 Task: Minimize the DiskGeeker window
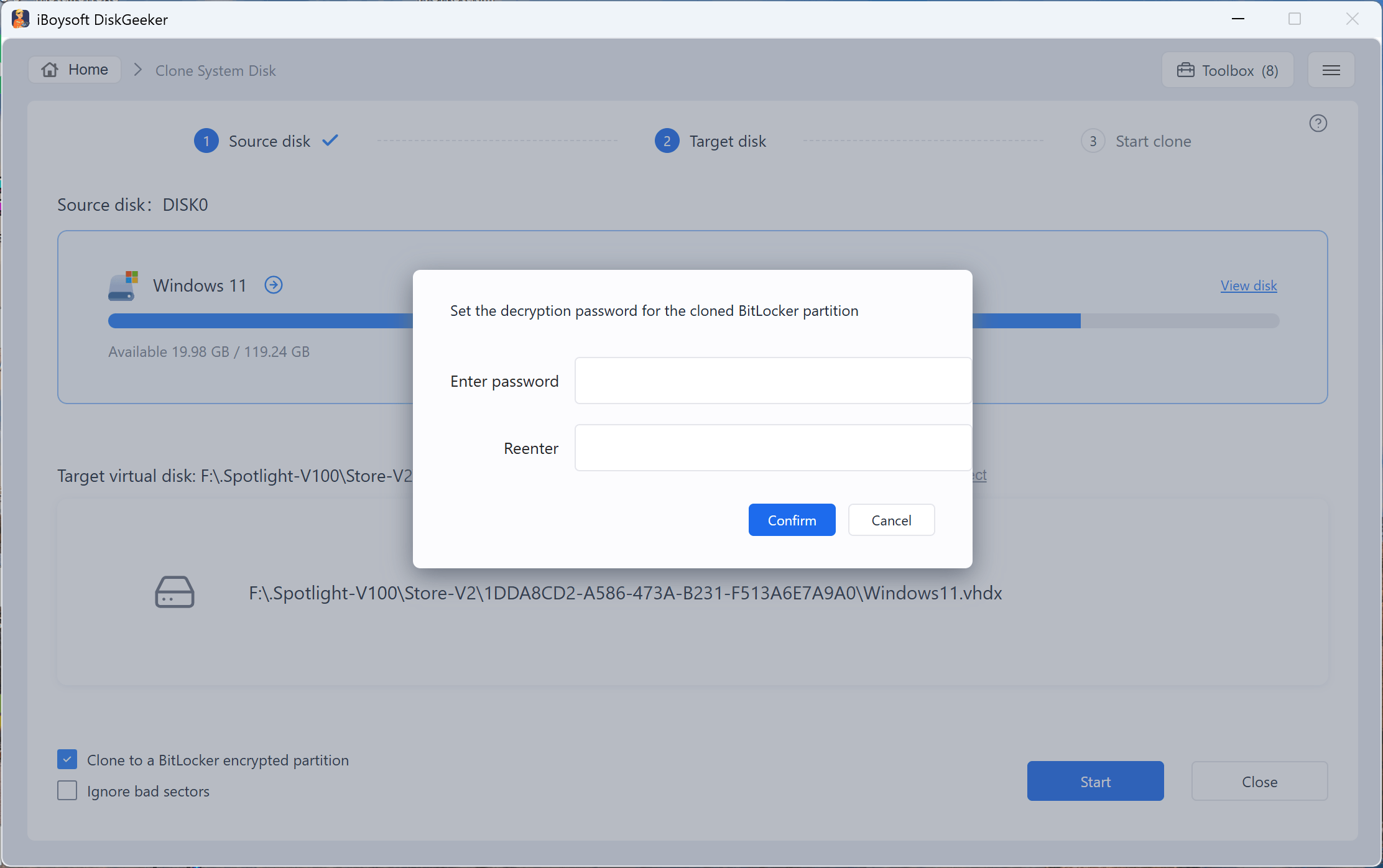[x=1237, y=19]
